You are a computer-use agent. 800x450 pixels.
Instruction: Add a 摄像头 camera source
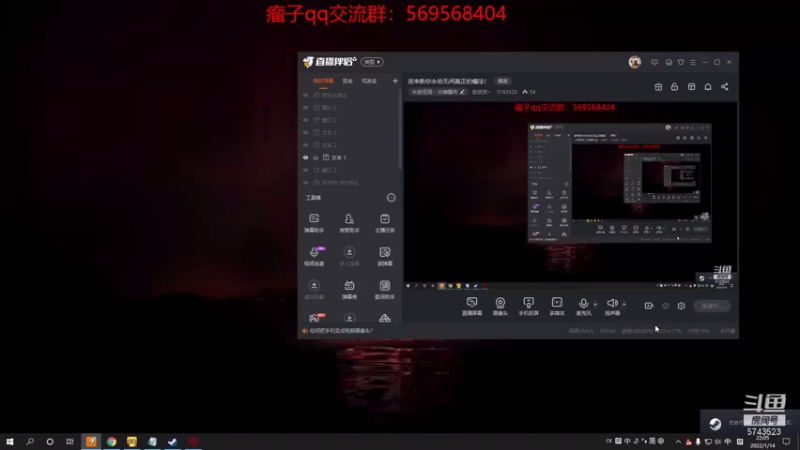pos(500,306)
